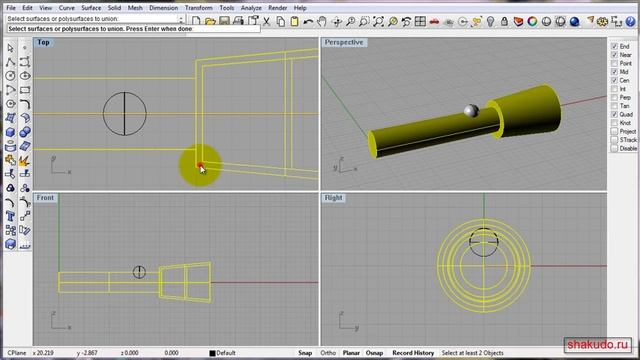Toggle Osnap in the status bar
The width and height of the screenshot is (640, 360).
374,353
